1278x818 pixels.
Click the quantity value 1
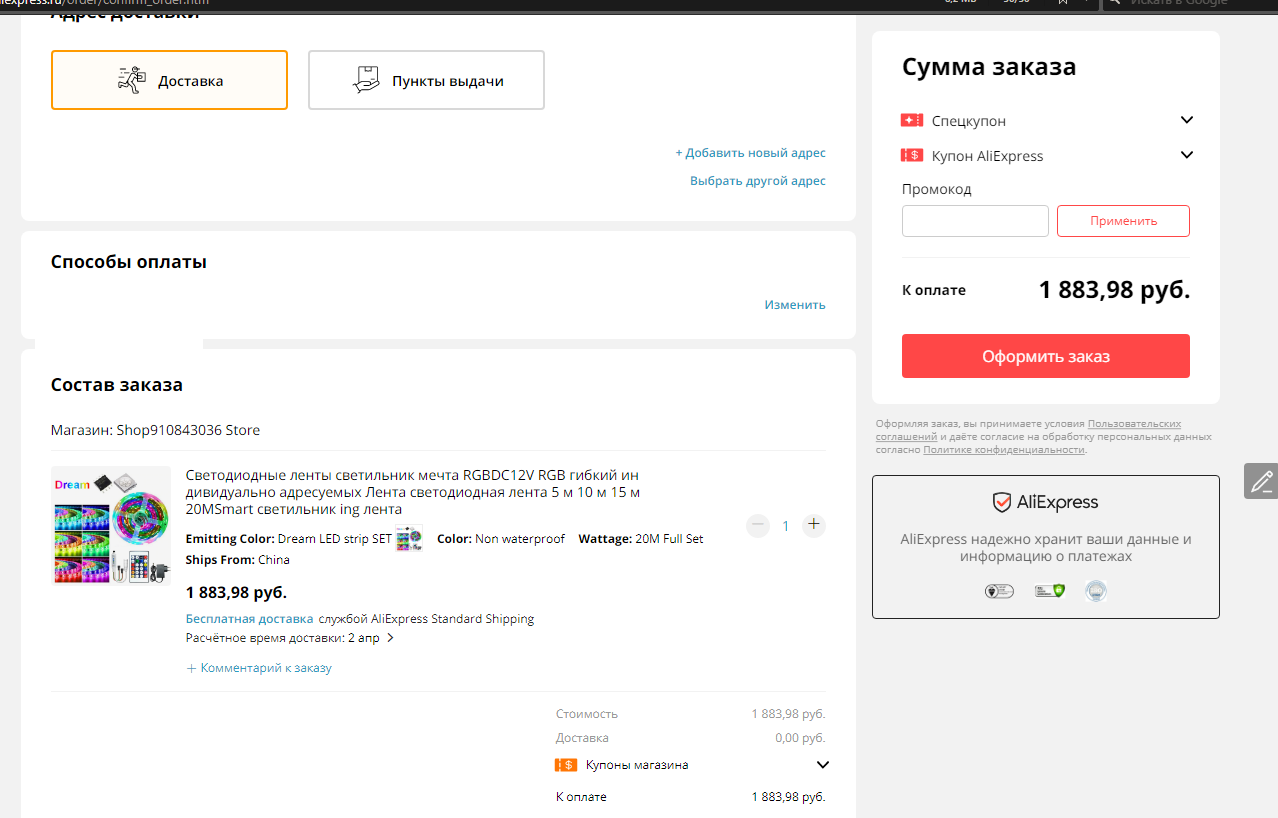click(786, 526)
